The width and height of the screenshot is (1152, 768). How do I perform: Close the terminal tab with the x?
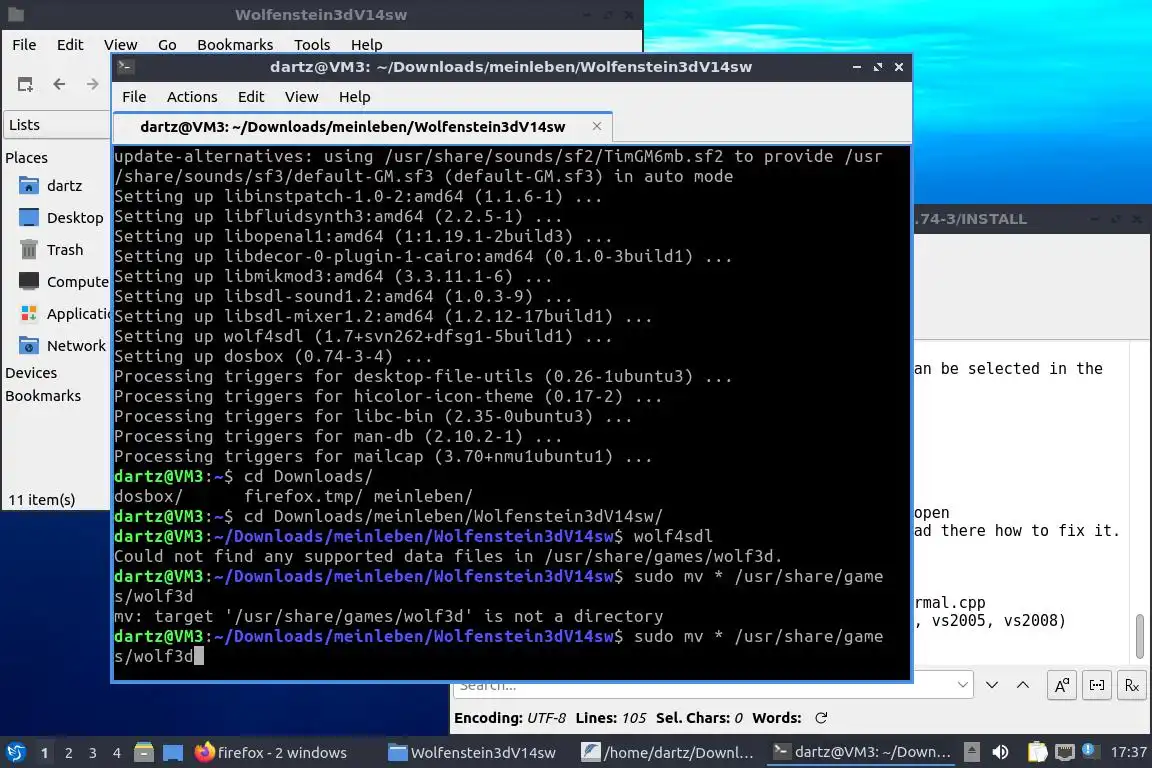pyautogui.click(x=597, y=126)
